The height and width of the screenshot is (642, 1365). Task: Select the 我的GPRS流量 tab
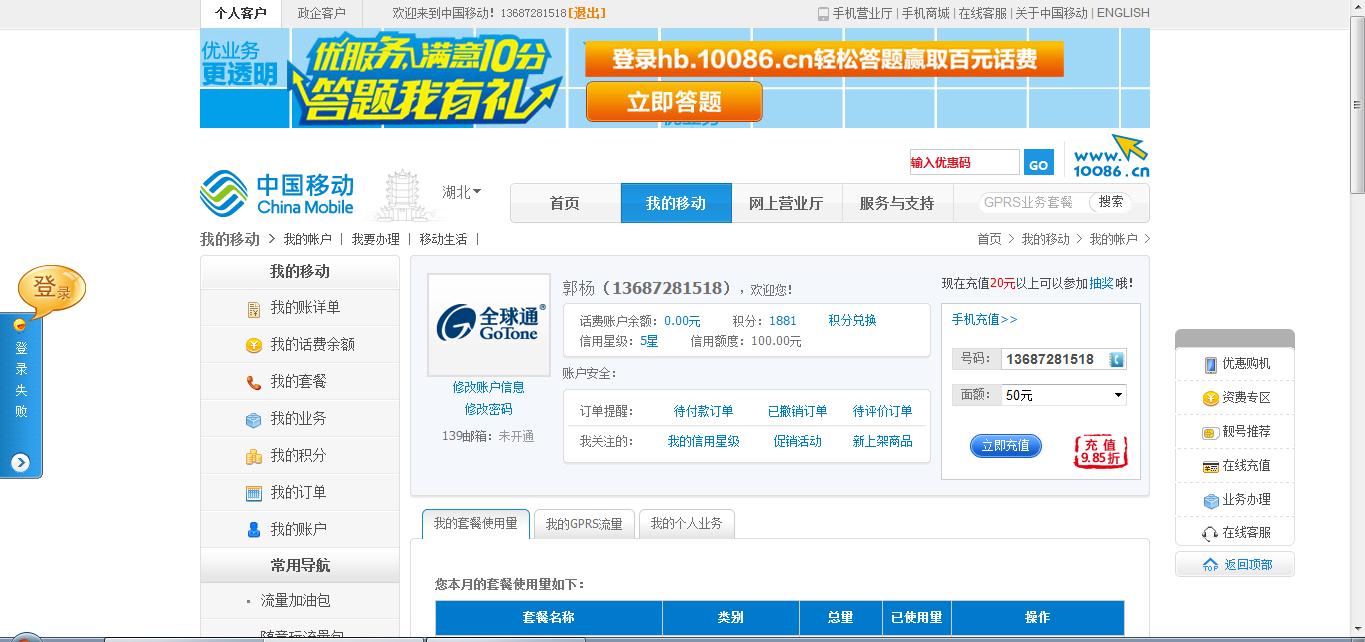(x=585, y=524)
